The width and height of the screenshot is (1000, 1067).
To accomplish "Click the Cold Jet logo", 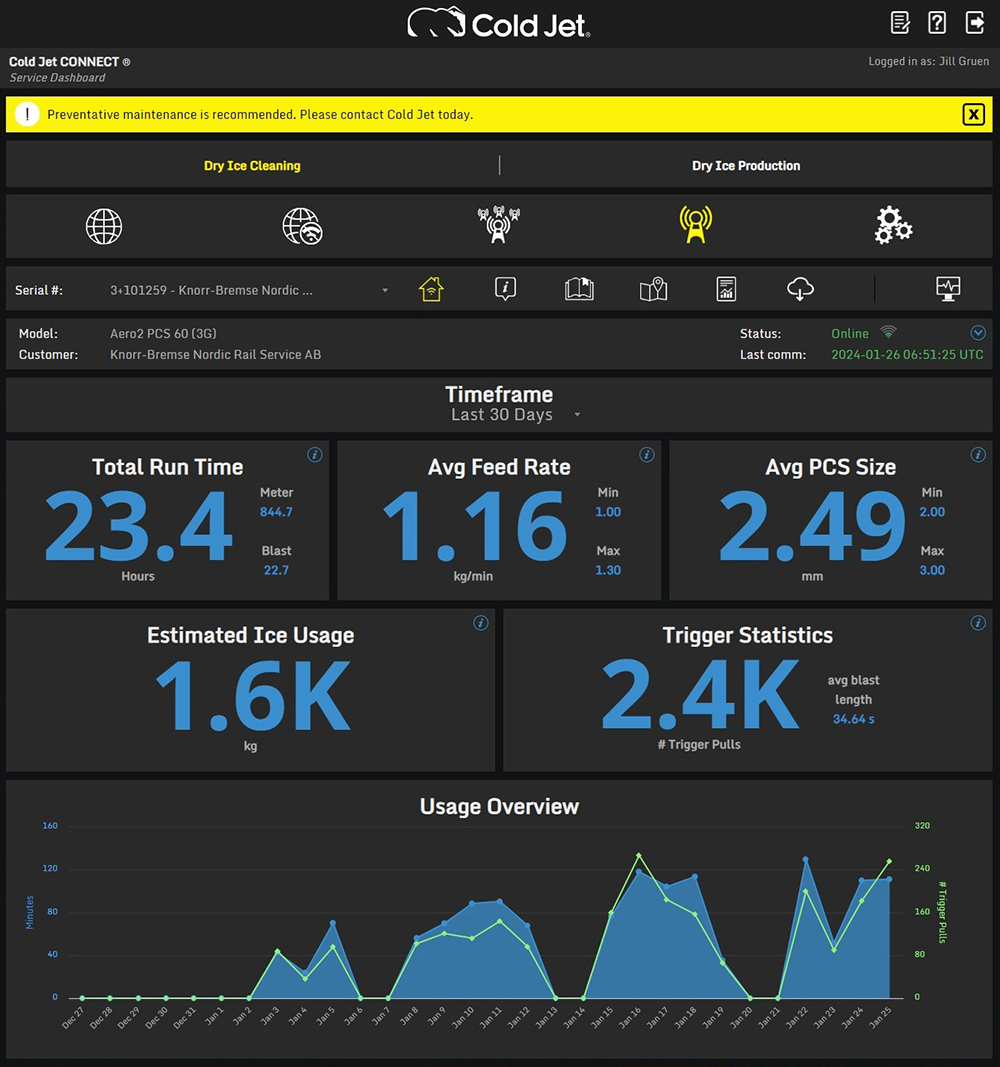I will click(x=499, y=24).
